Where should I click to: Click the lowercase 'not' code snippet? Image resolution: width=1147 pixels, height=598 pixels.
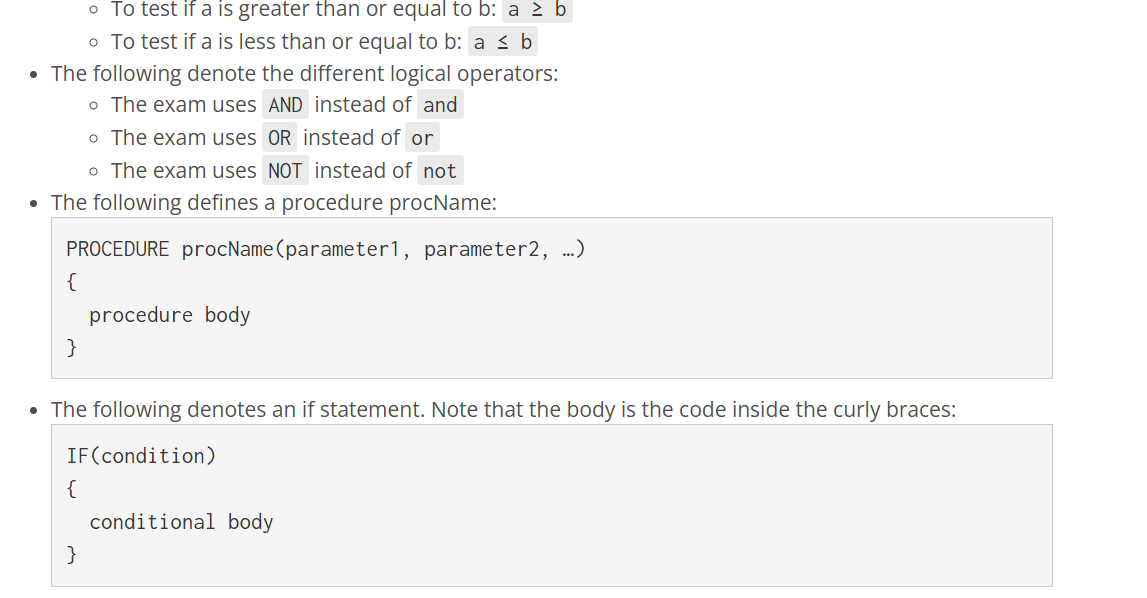coord(440,171)
